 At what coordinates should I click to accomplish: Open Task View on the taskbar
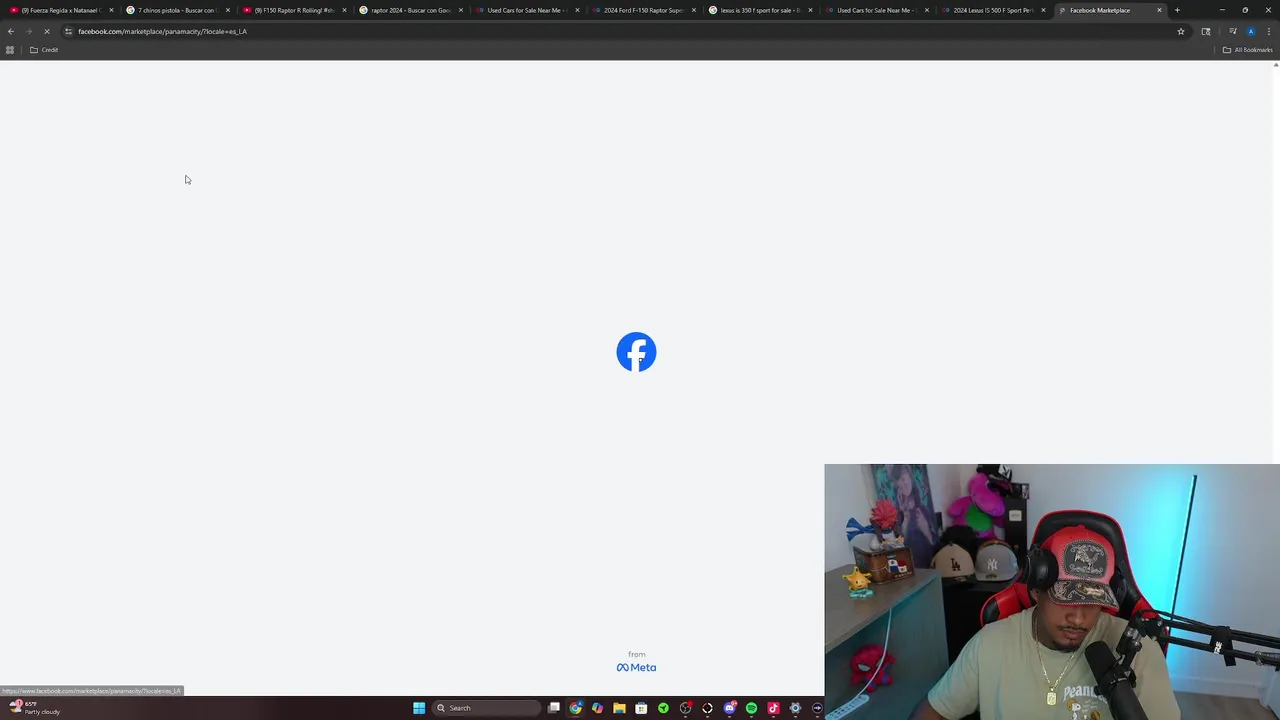pyautogui.click(x=554, y=708)
